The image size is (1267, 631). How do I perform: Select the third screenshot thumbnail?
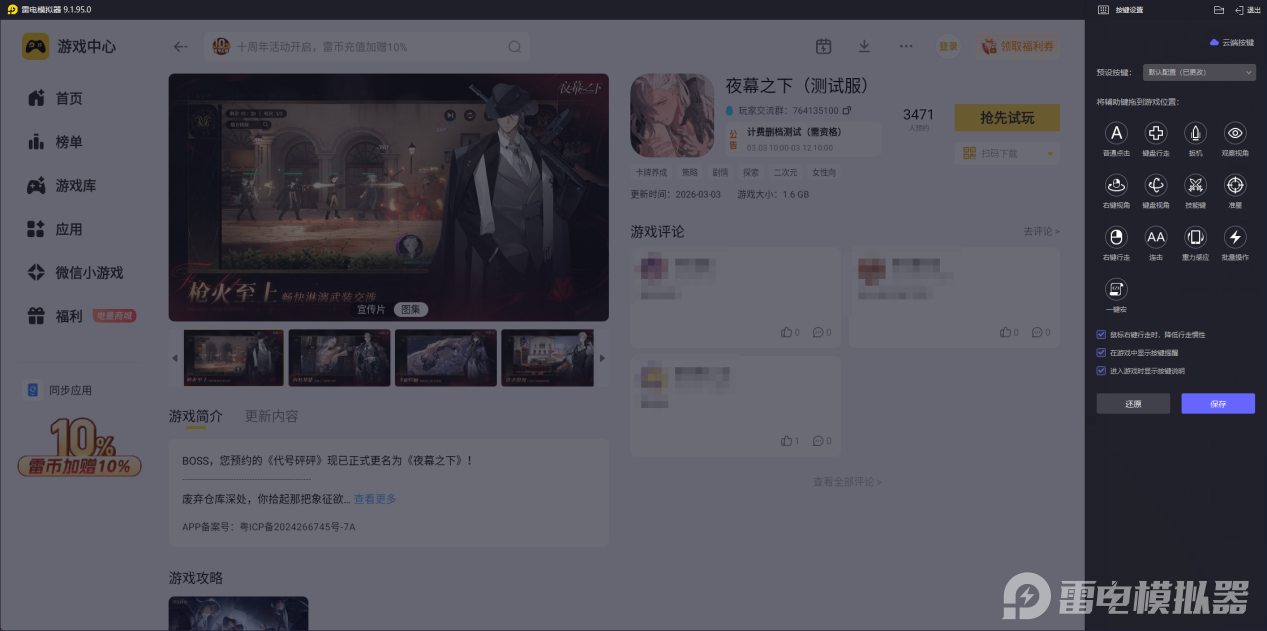[x=446, y=358]
